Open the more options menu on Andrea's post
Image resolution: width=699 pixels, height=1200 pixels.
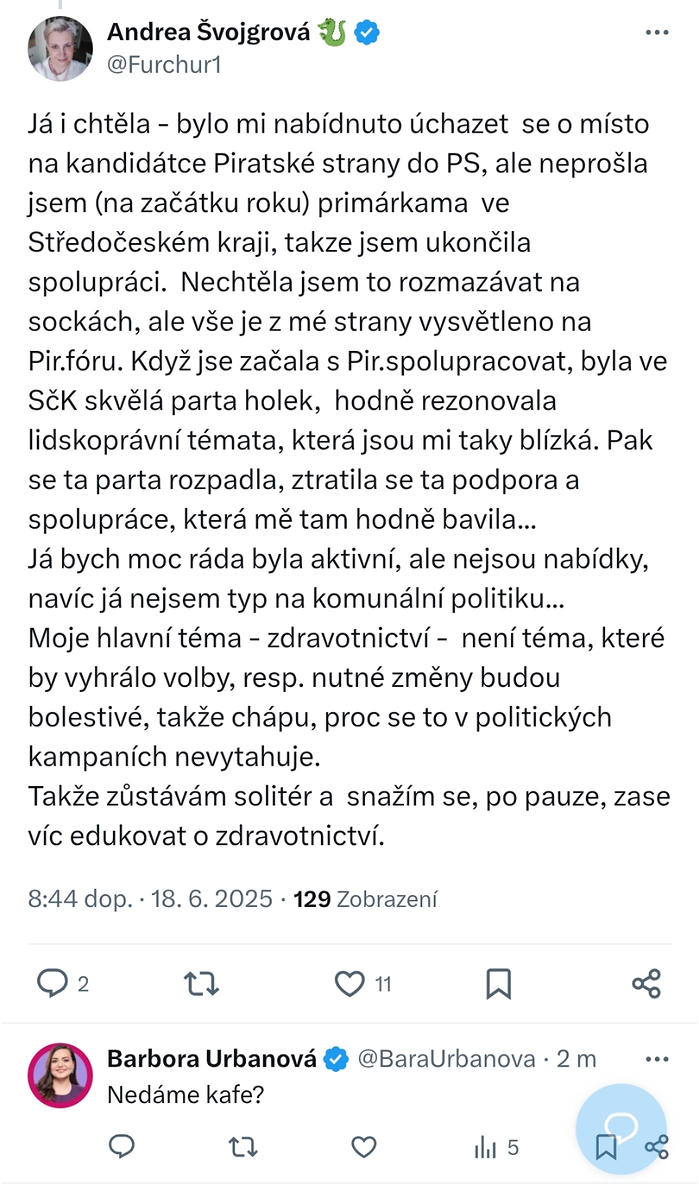click(656, 33)
